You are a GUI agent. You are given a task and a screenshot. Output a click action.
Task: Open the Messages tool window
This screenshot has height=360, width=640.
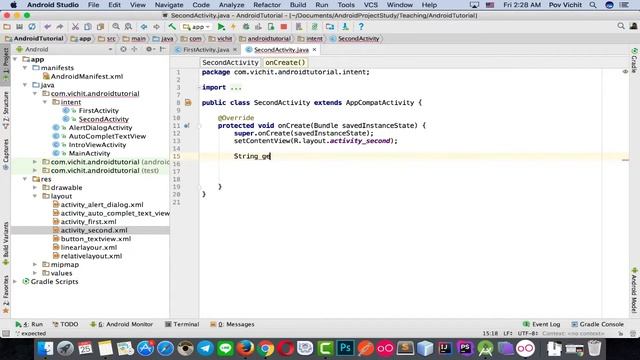[x=232, y=324]
